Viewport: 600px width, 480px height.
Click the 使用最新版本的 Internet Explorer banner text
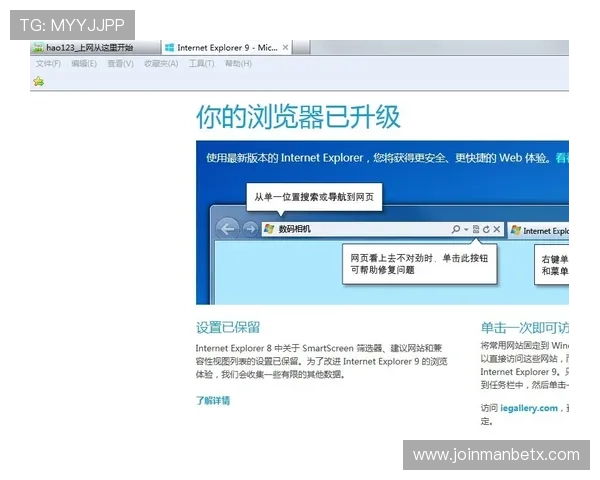pyautogui.click(x=378, y=158)
